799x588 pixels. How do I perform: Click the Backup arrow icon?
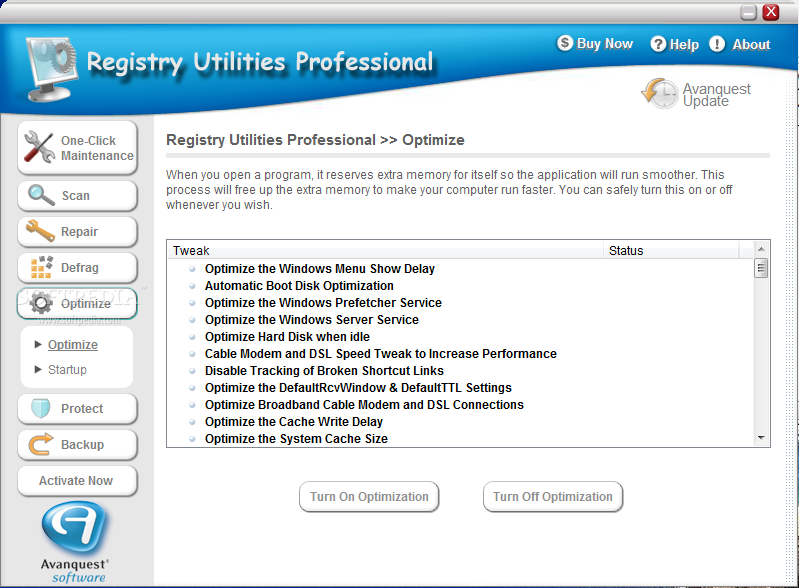(41, 444)
